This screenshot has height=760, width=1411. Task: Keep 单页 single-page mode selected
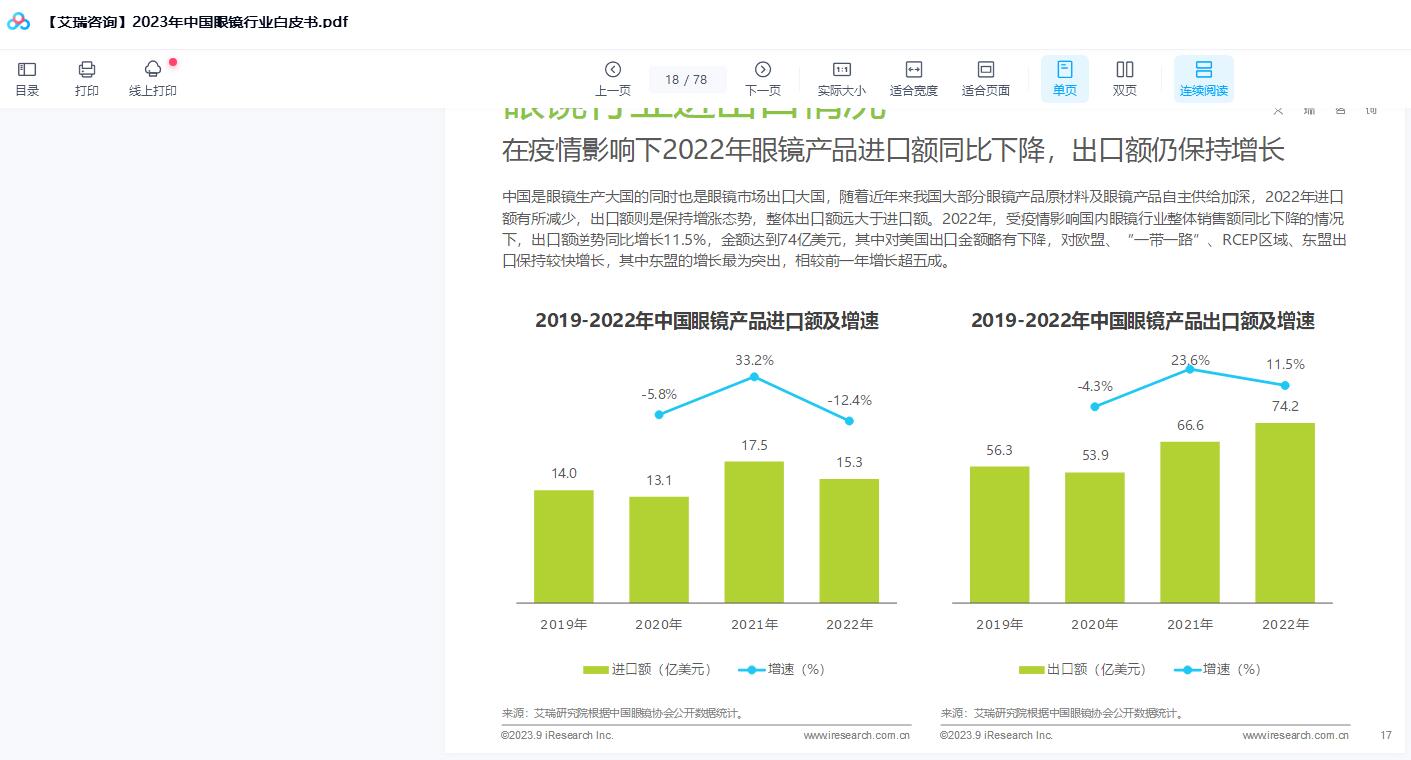[1064, 77]
